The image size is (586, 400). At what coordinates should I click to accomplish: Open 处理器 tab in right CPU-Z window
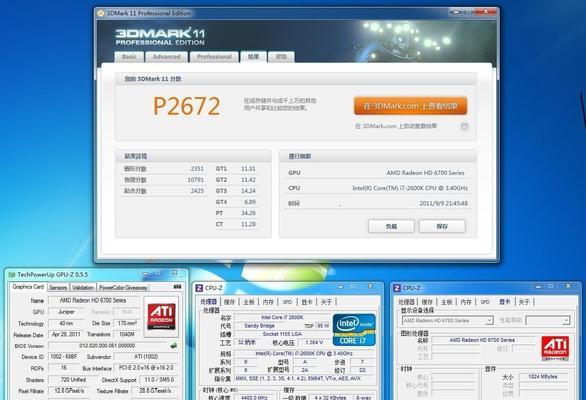406,302
